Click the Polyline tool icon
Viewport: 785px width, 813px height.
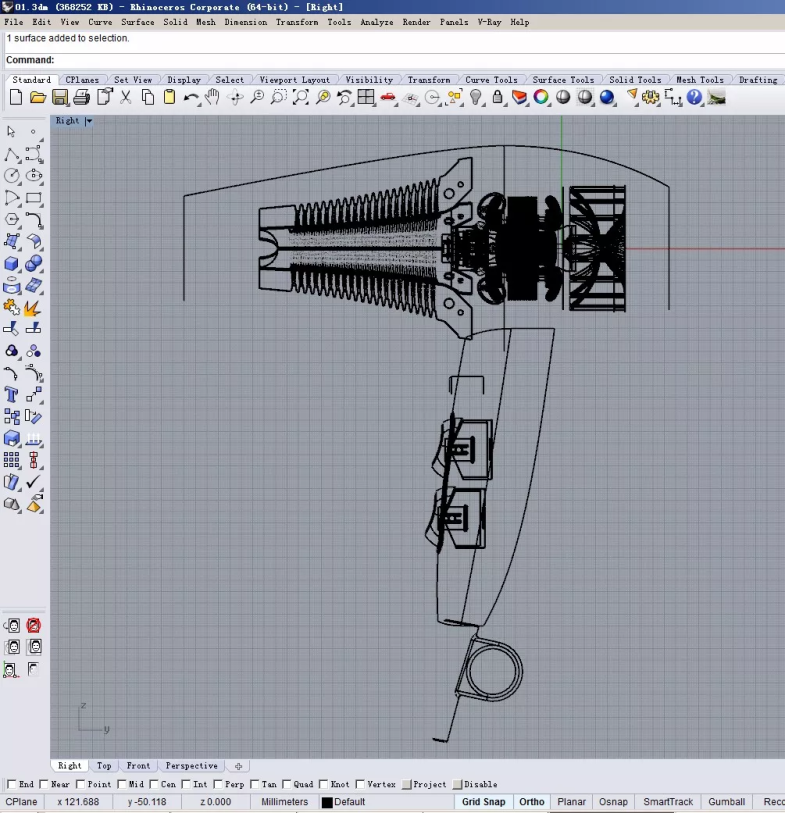tap(12, 154)
